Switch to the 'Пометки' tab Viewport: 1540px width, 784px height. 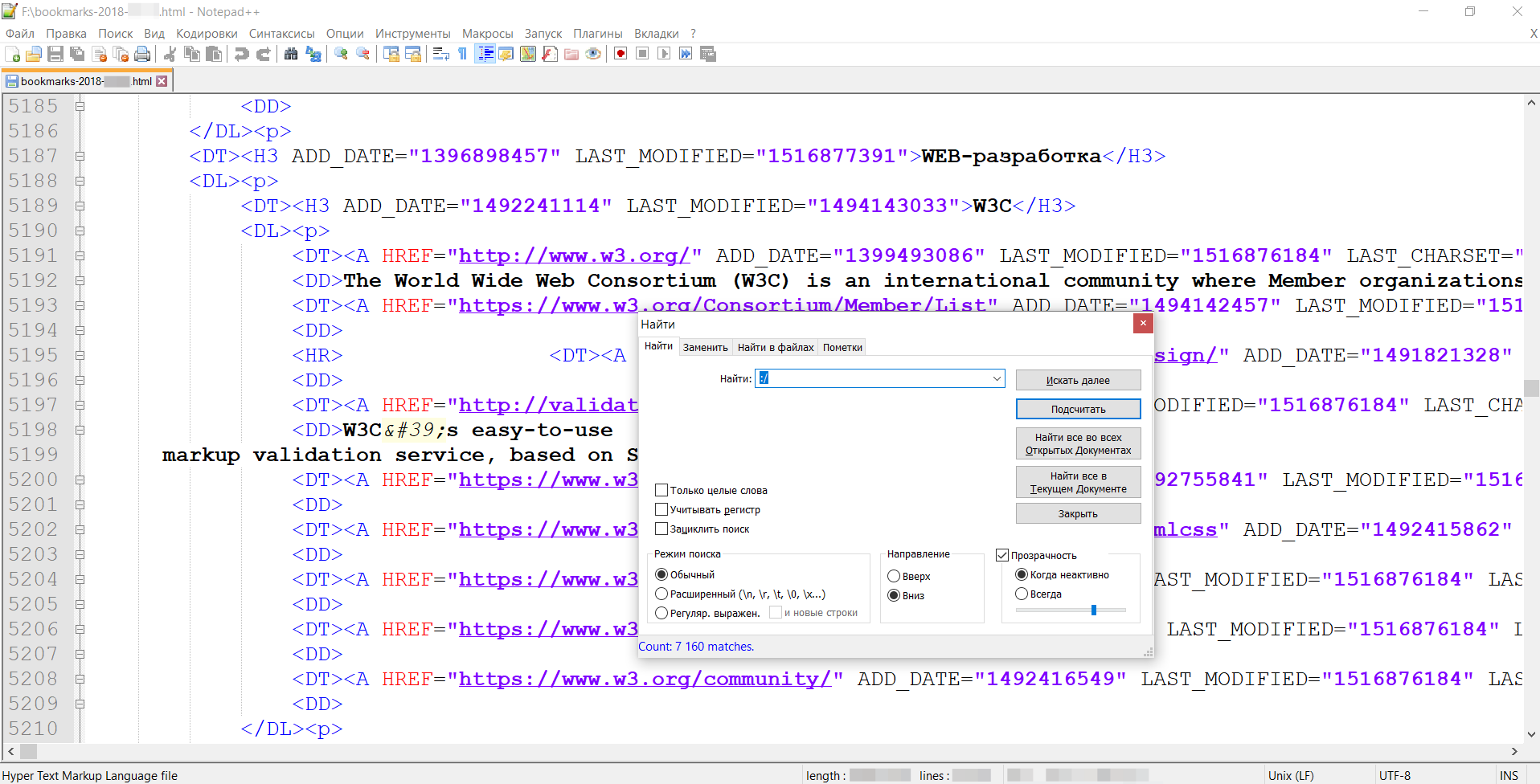pos(842,347)
